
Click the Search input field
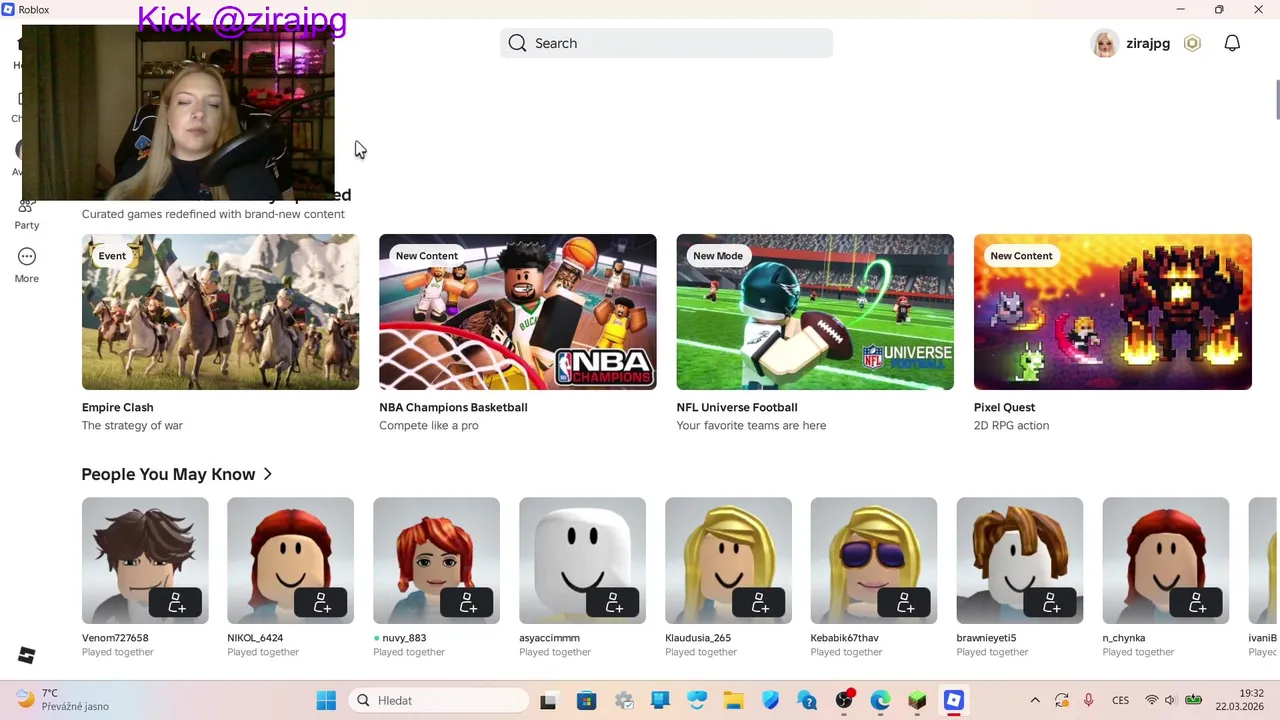(x=666, y=43)
